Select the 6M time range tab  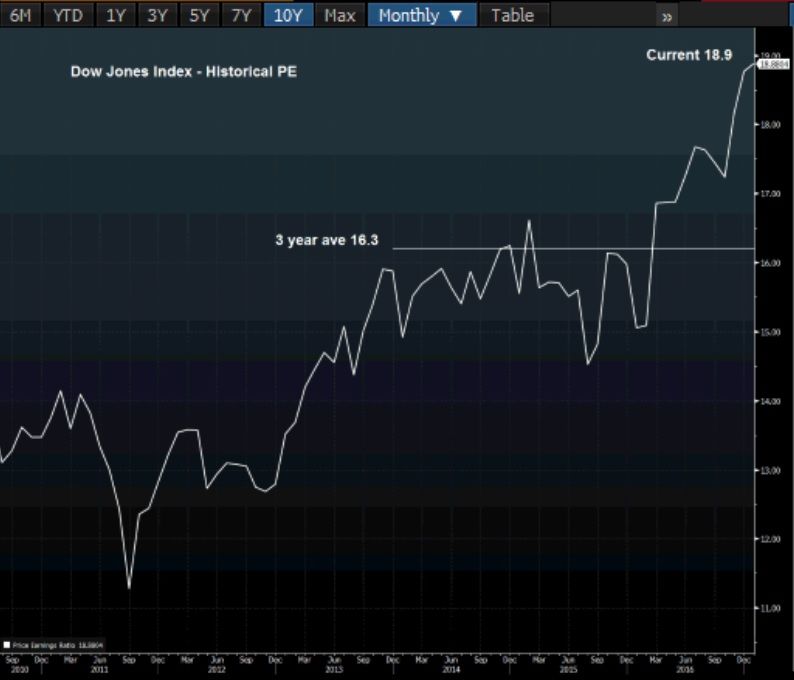tap(20, 16)
